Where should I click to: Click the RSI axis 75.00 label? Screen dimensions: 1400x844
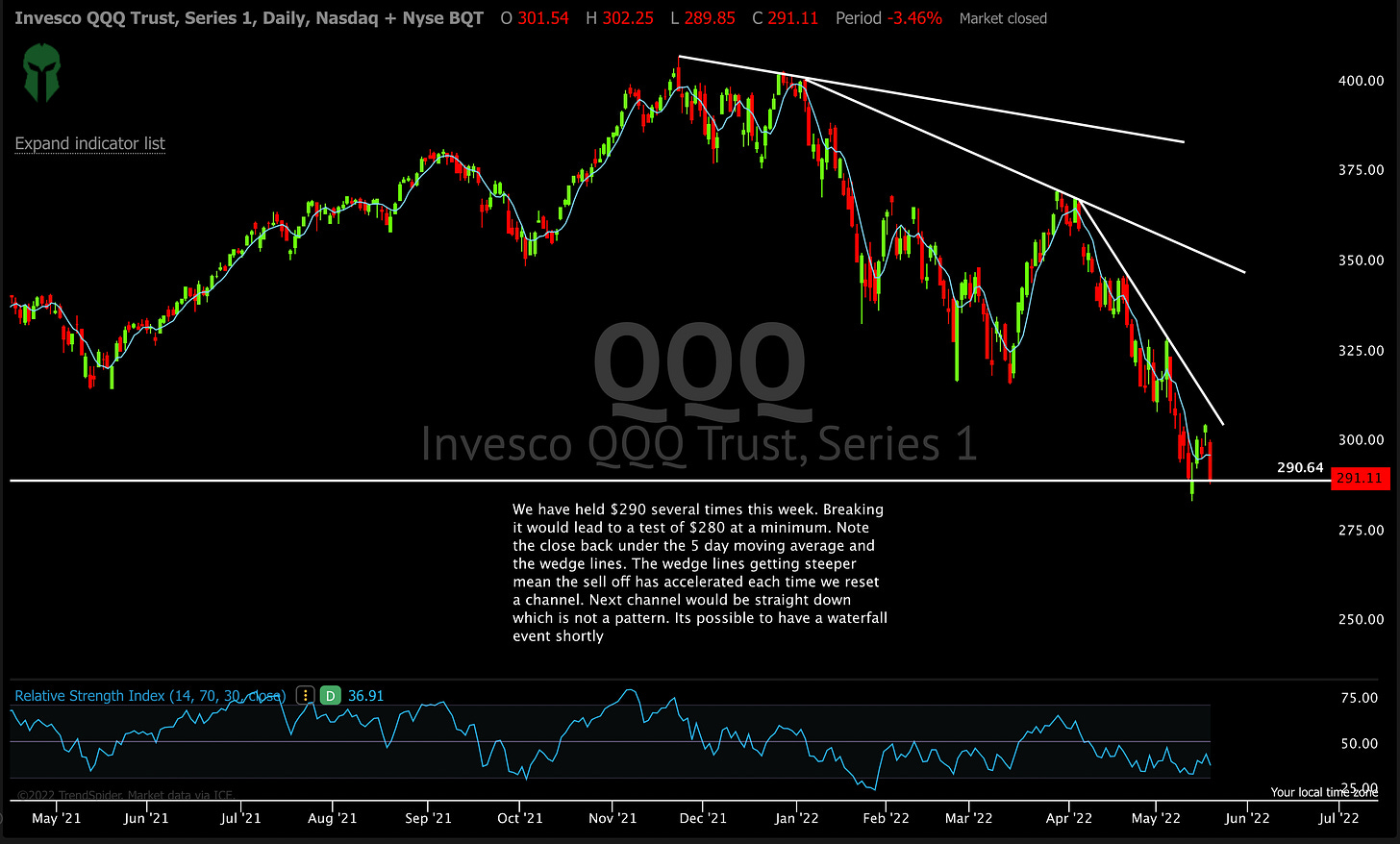click(x=1360, y=698)
